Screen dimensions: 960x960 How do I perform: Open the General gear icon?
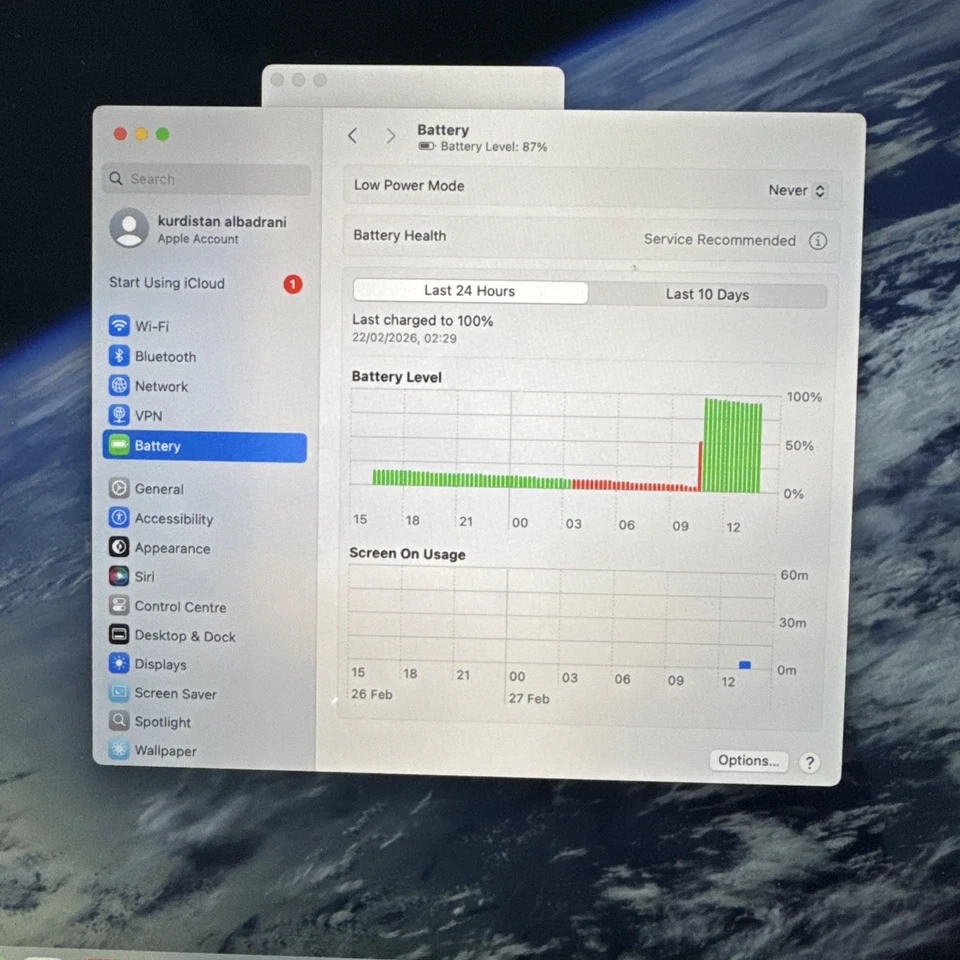pos(119,488)
